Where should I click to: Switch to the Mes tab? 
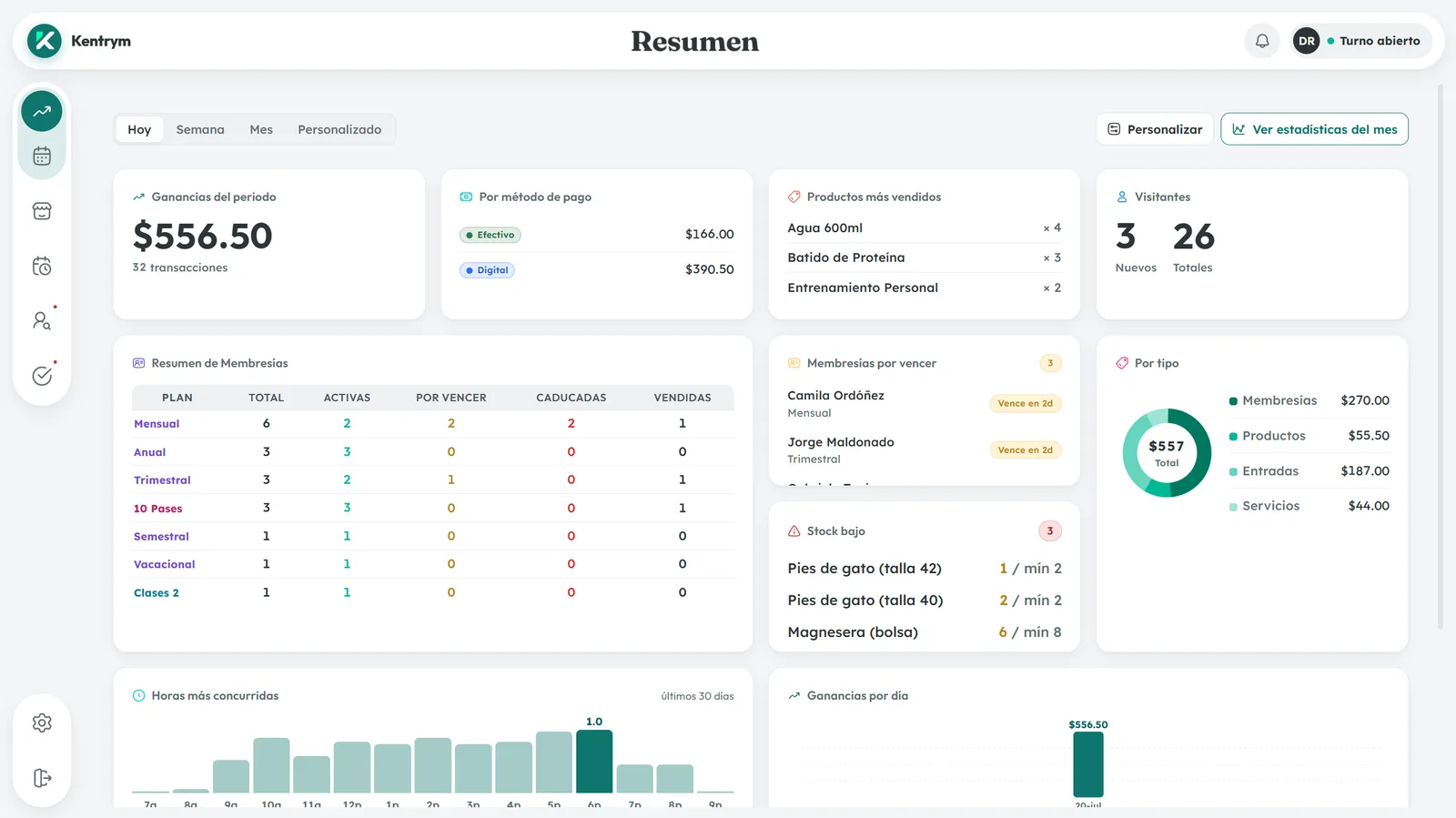[261, 129]
